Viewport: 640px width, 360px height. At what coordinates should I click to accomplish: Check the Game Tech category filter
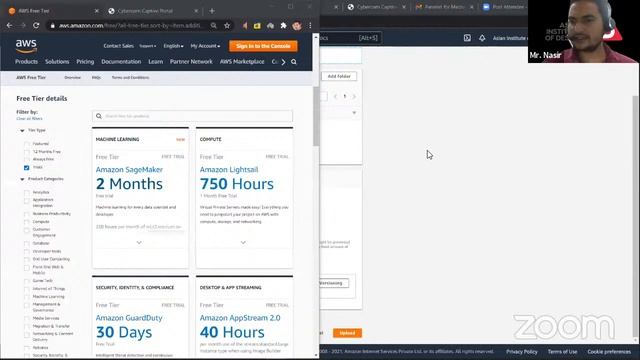27,281
